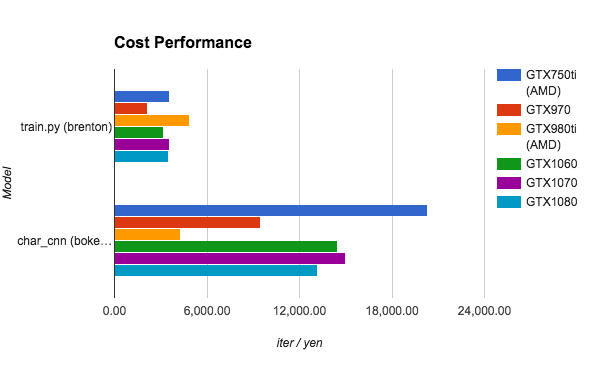The width and height of the screenshot is (598, 368).
Task: Click the orange GTX980ti (AMD) legend swatch
Action: (509, 129)
